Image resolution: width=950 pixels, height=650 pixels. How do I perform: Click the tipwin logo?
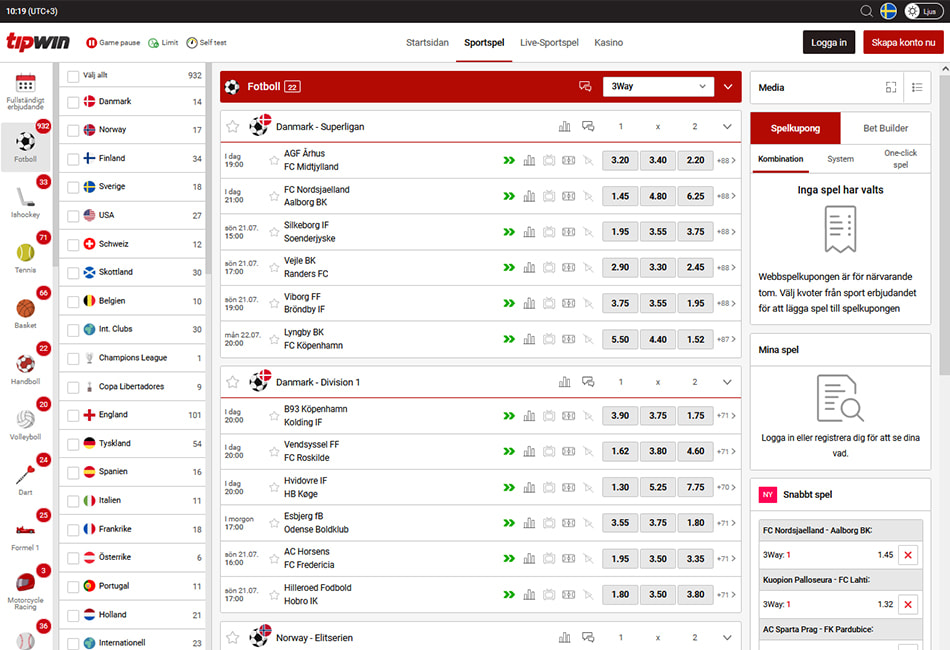38,42
